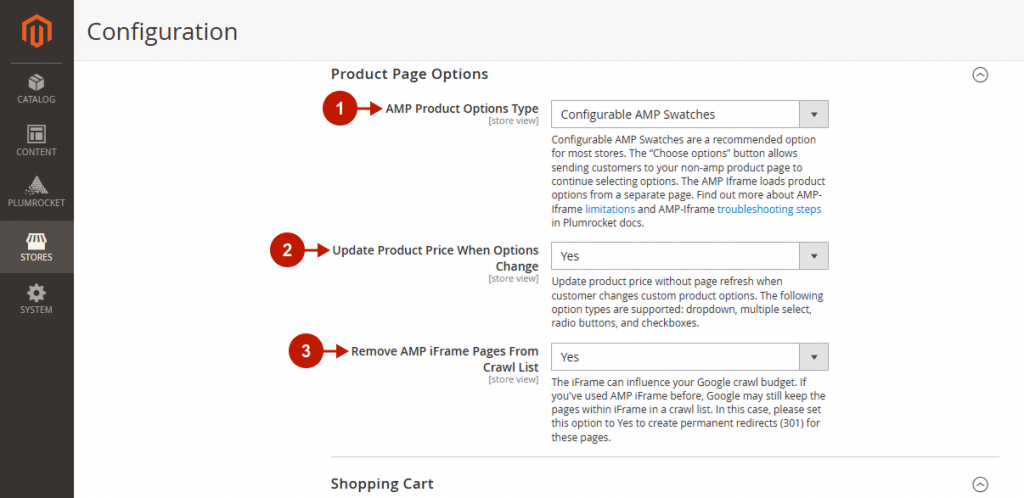
Task: Follow the troubleshooting steps link
Action: coord(769,210)
